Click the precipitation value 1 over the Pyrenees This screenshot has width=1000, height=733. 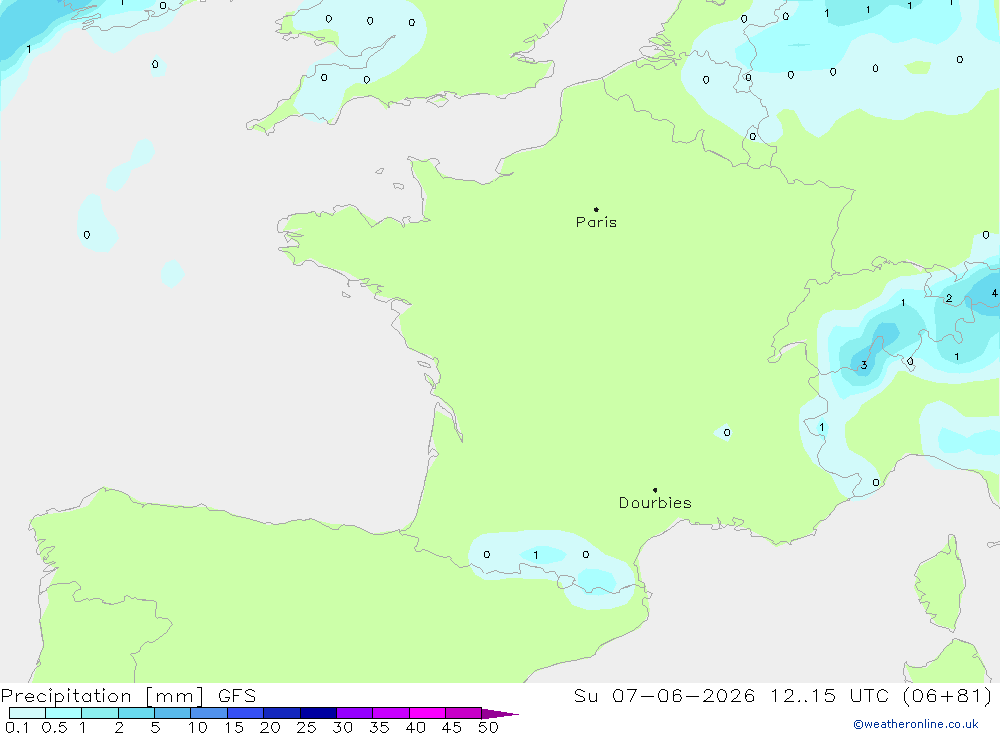click(536, 555)
